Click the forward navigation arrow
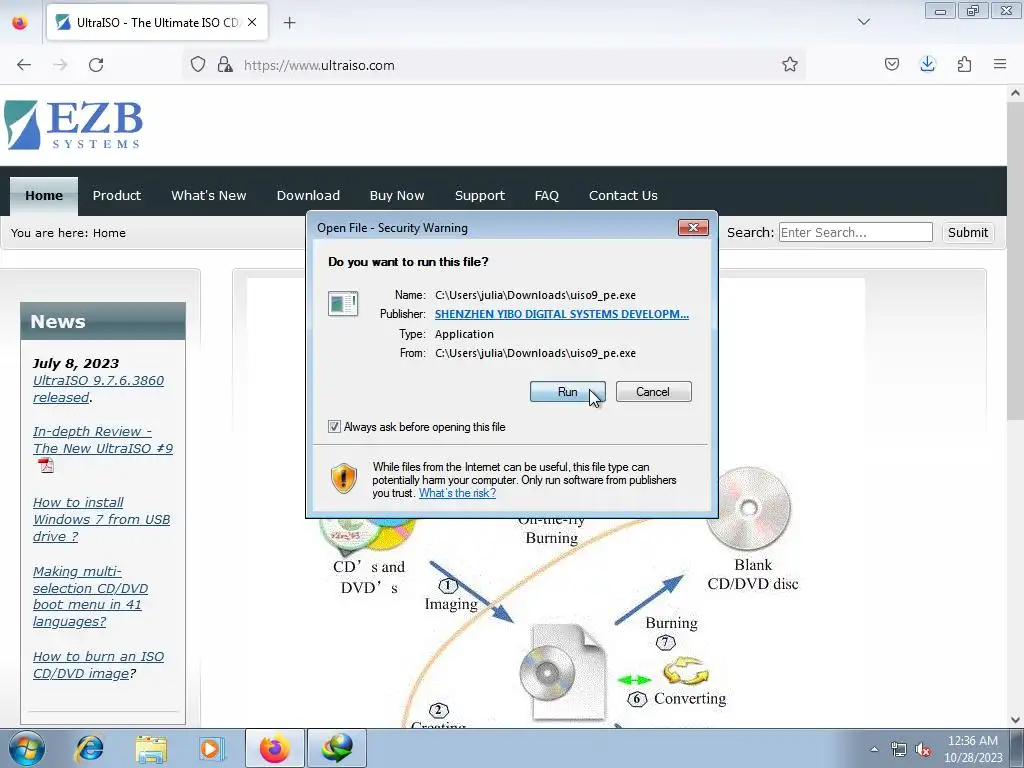Screen dimensions: 1024x768 click(60, 65)
